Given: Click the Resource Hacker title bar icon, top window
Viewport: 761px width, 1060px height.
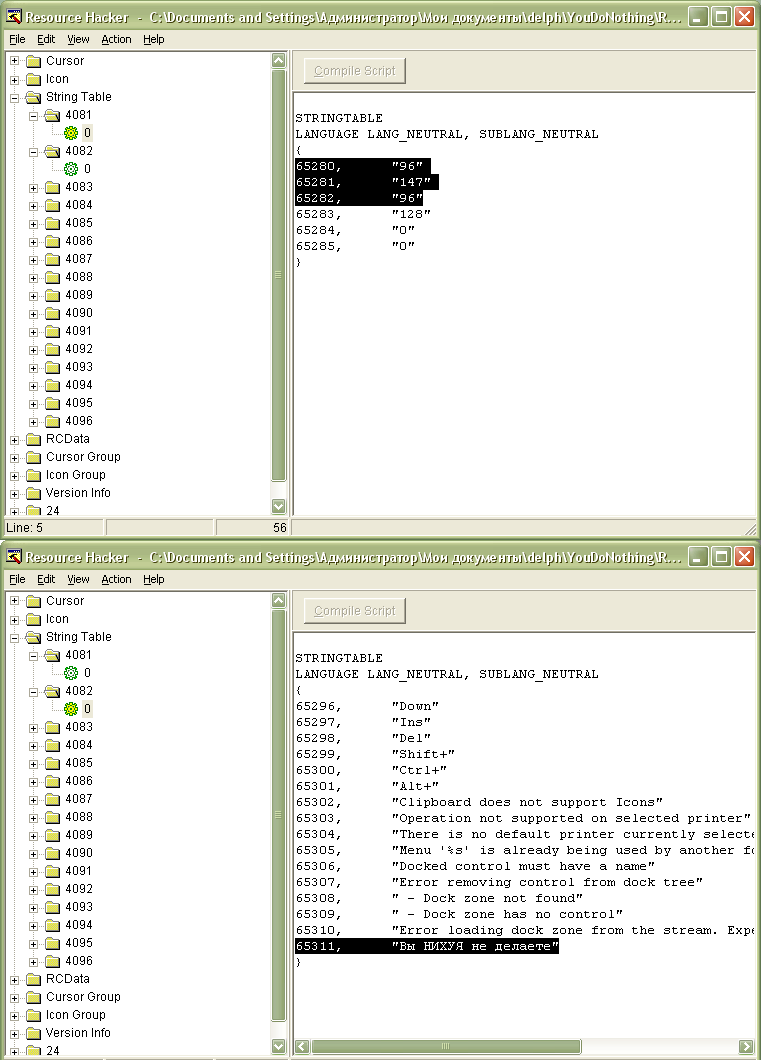Looking at the screenshot, I should [14, 16].
